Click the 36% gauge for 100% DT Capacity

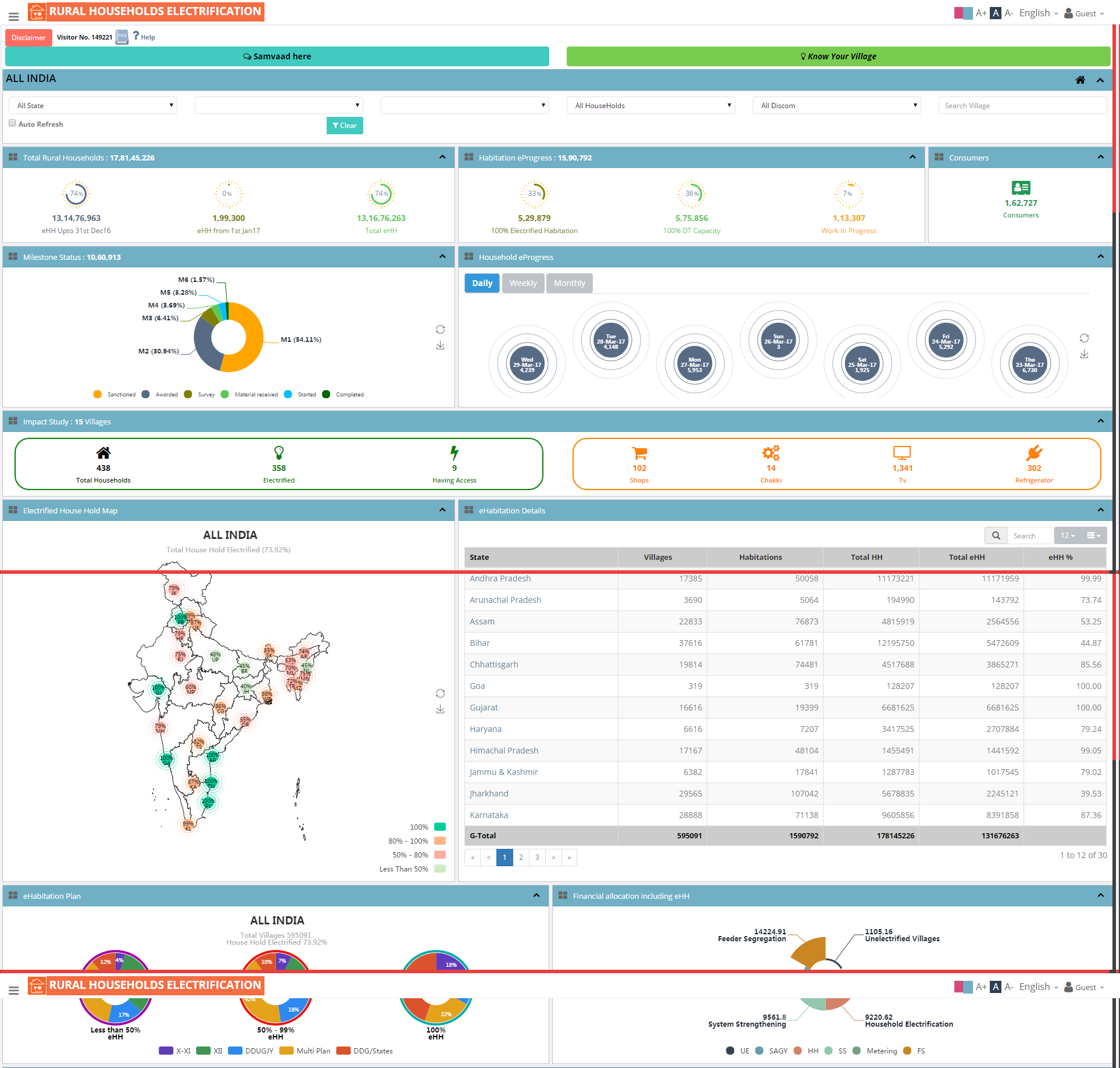point(692,194)
